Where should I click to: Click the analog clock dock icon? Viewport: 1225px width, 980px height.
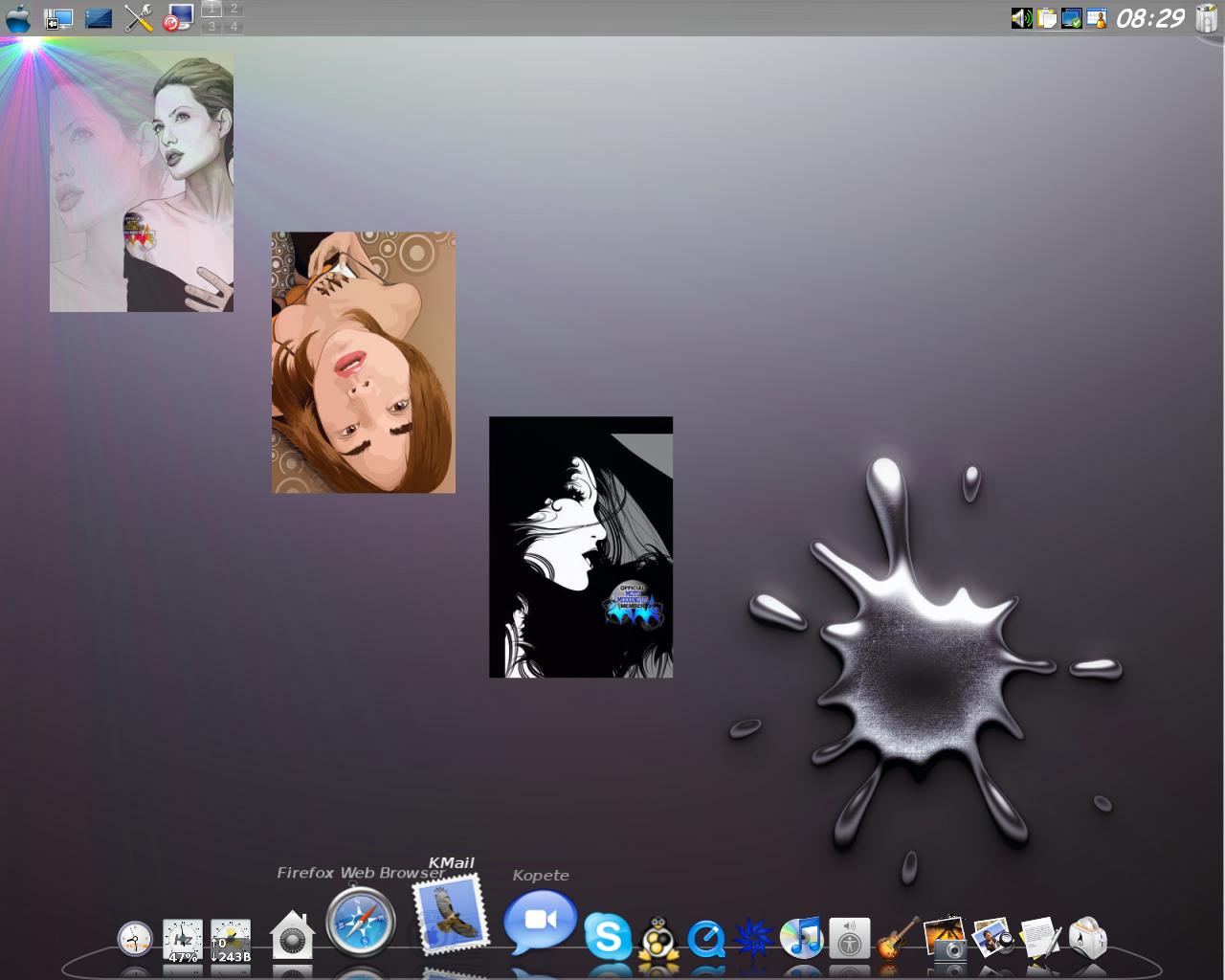point(135,939)
